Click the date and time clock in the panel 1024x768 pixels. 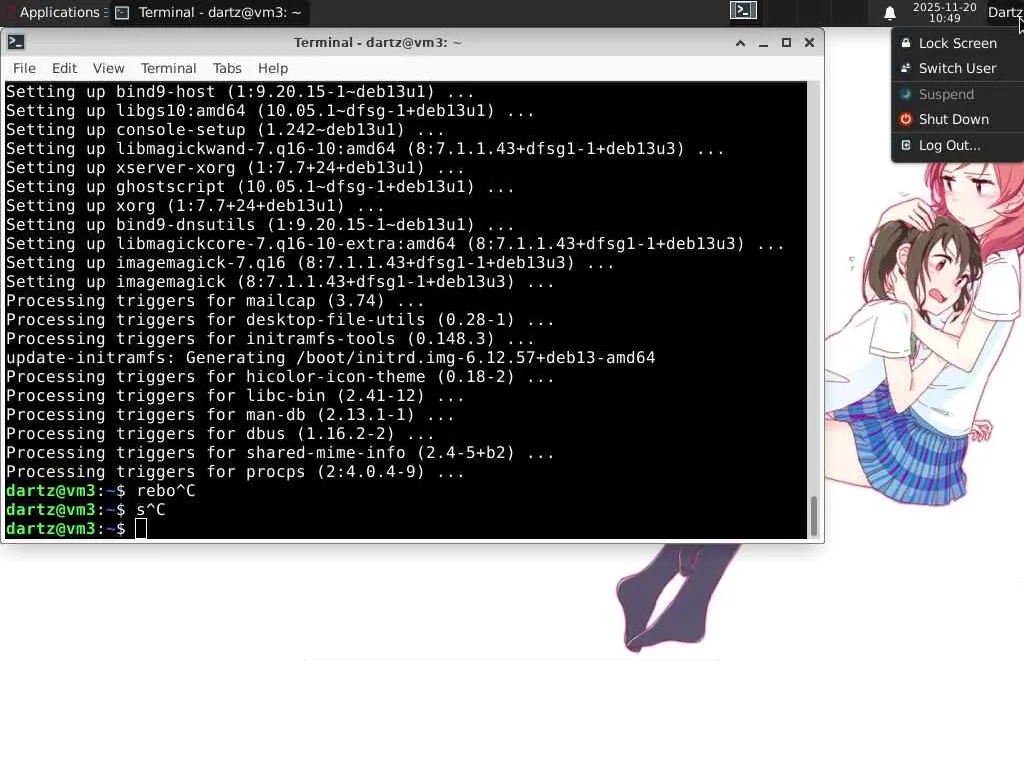point(944,12)
